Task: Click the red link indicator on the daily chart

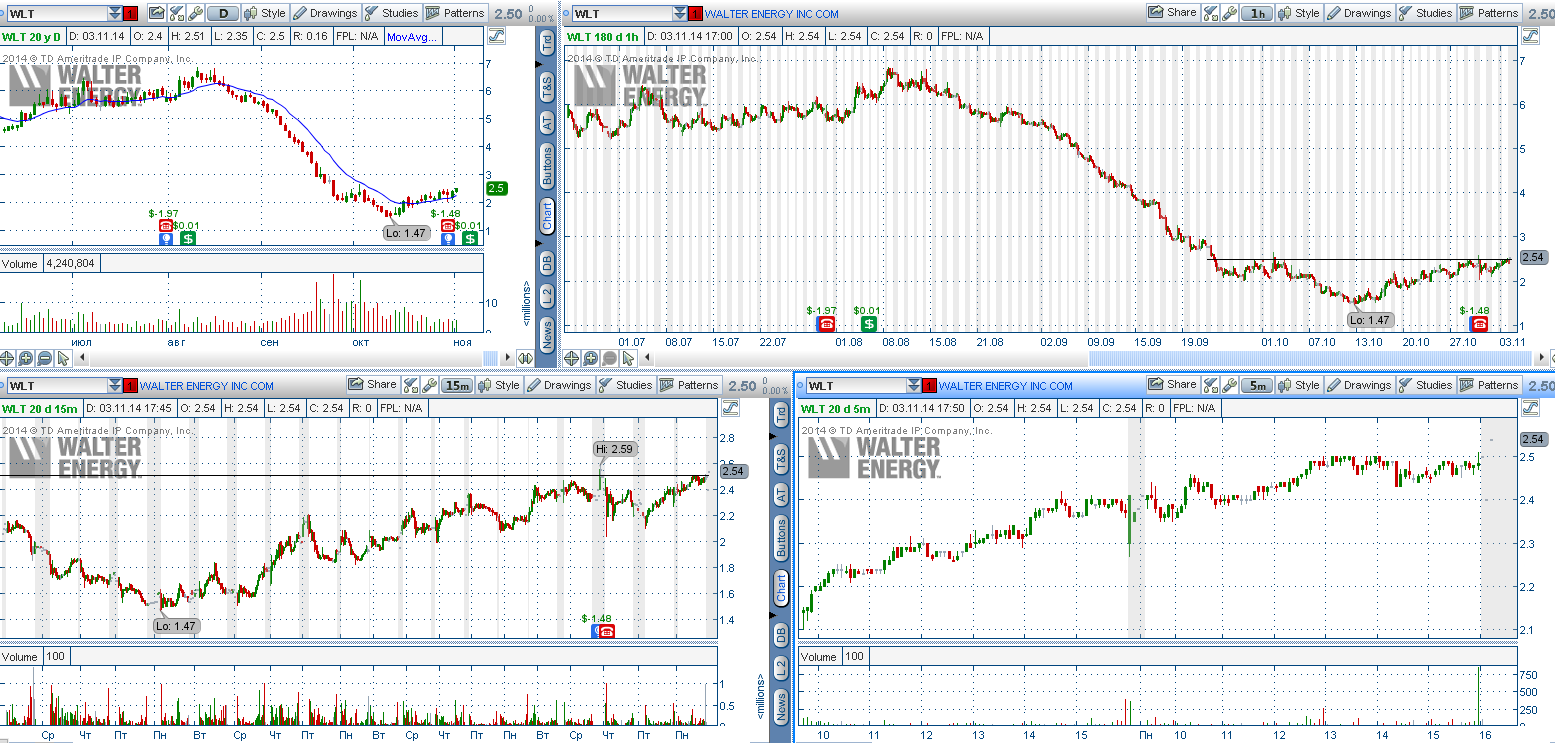Action: (130, 14)
